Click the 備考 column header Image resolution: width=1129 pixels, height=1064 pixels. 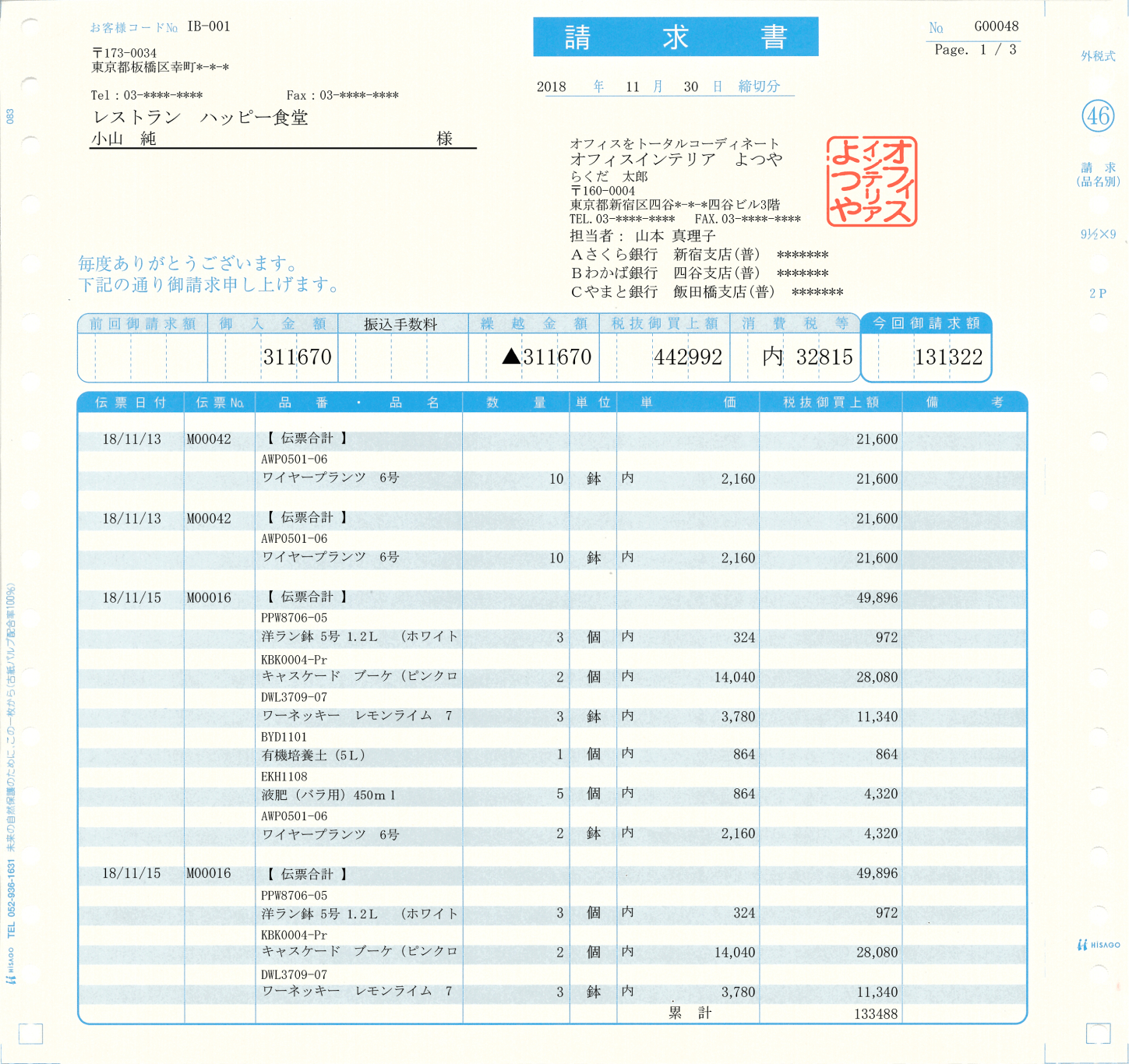[965, 403]
